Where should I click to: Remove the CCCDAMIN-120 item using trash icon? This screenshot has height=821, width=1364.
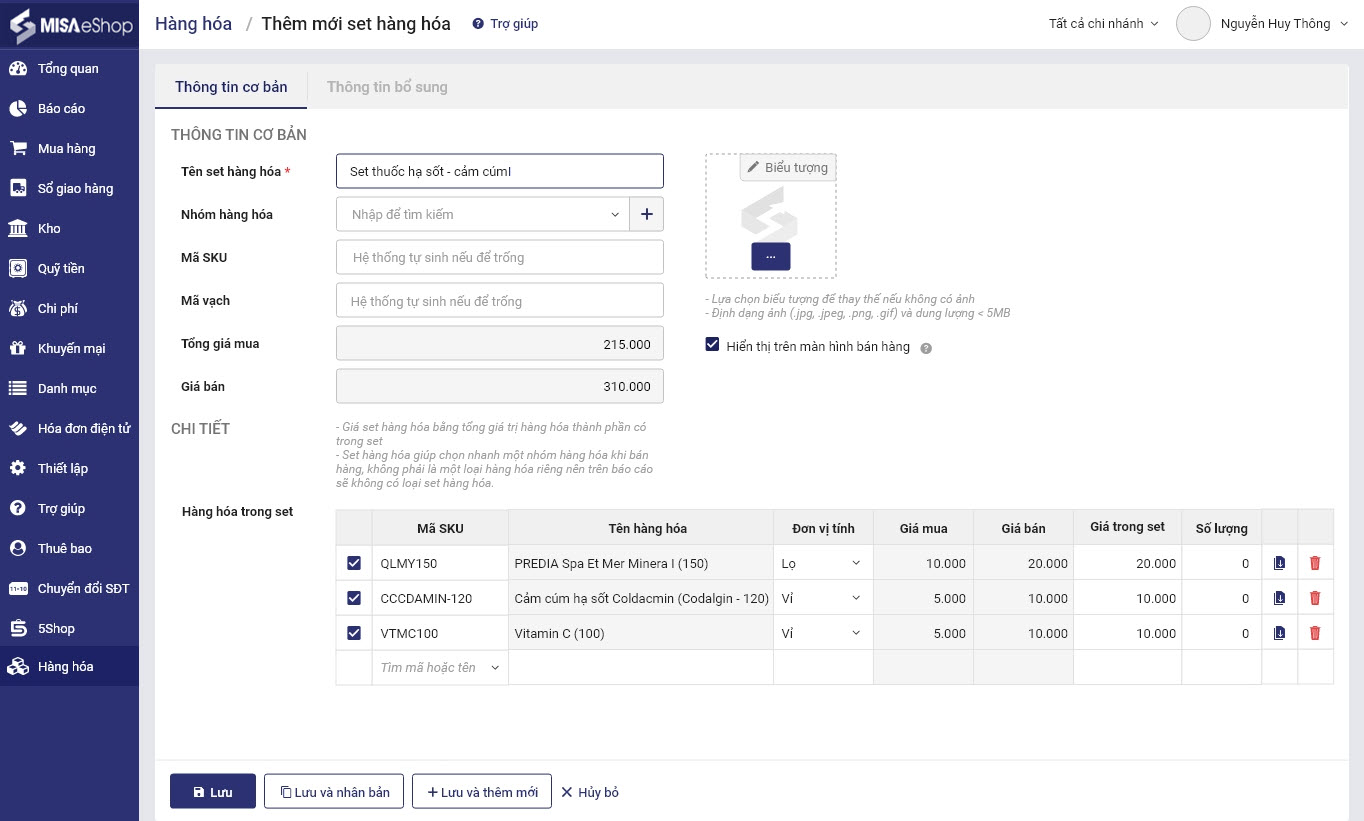[1314, 598]
